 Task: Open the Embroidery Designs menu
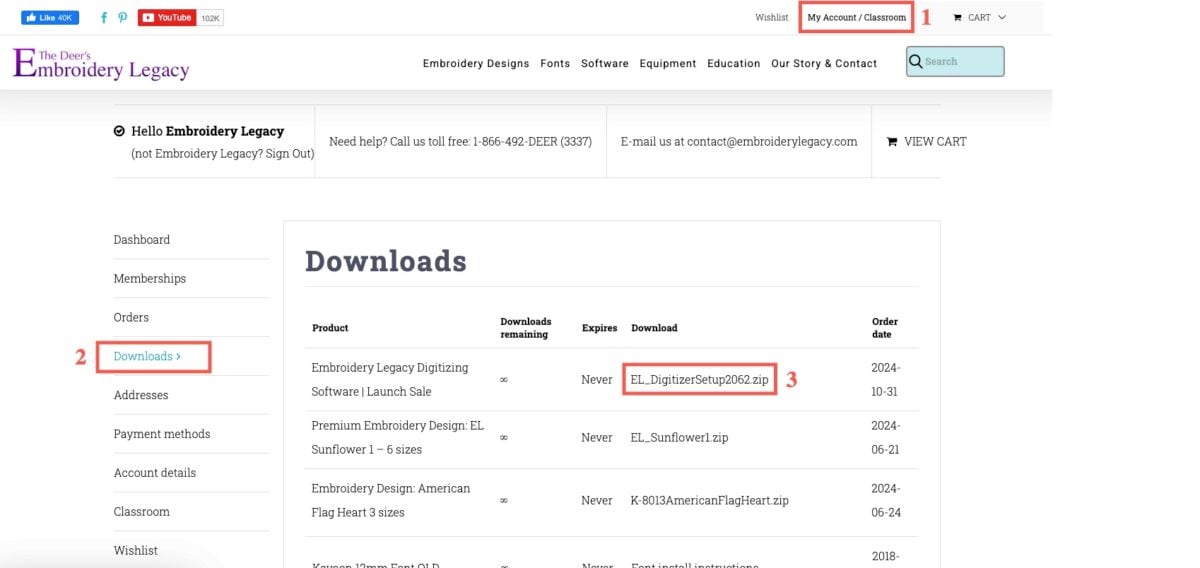pos(476,63)
